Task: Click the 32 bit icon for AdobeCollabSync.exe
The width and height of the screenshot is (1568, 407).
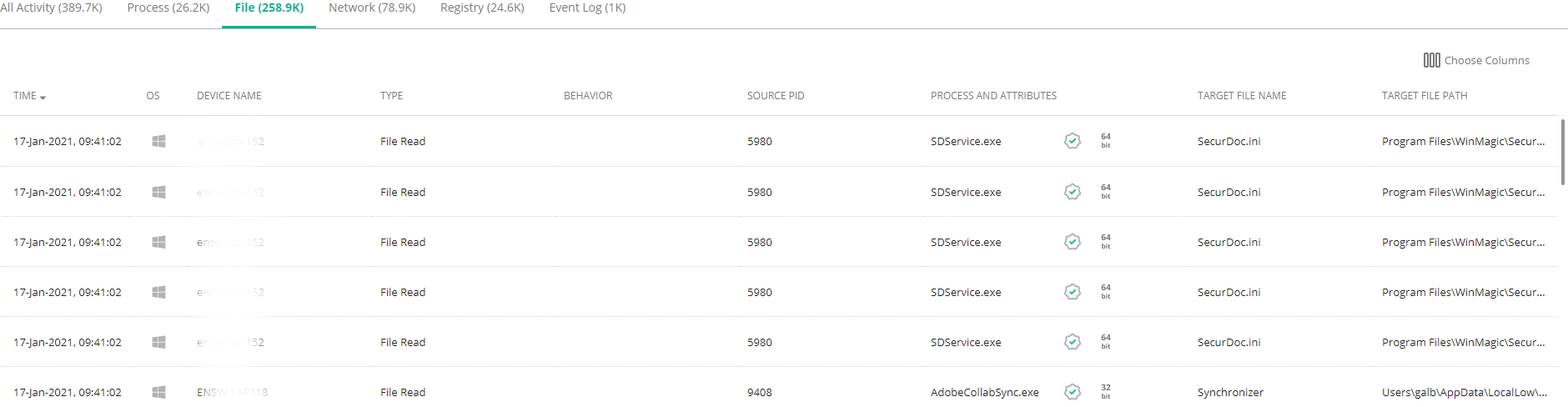Action: point(1106,391)
